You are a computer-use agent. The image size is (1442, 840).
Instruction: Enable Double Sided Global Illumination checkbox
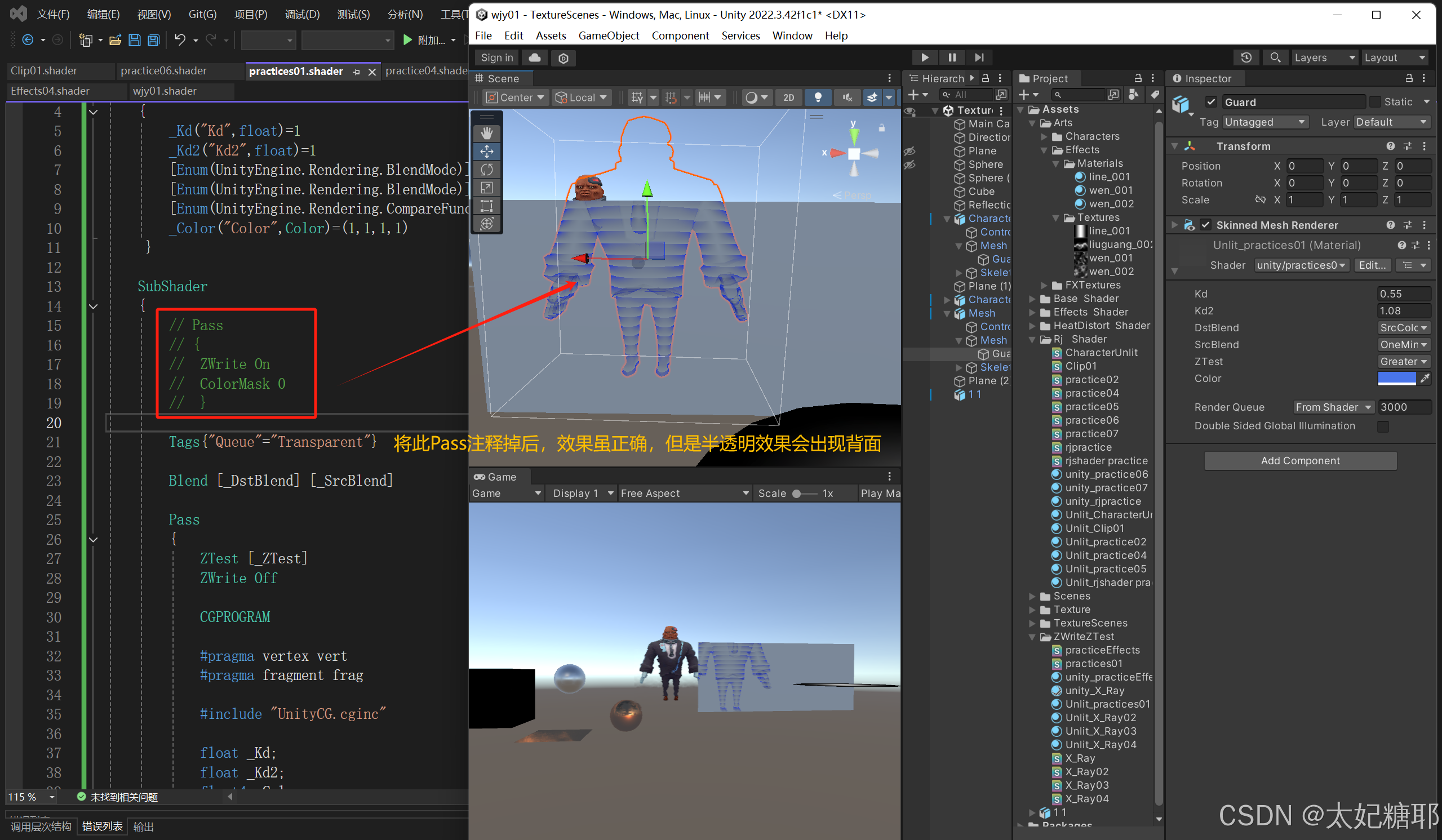coord(1382,426)
